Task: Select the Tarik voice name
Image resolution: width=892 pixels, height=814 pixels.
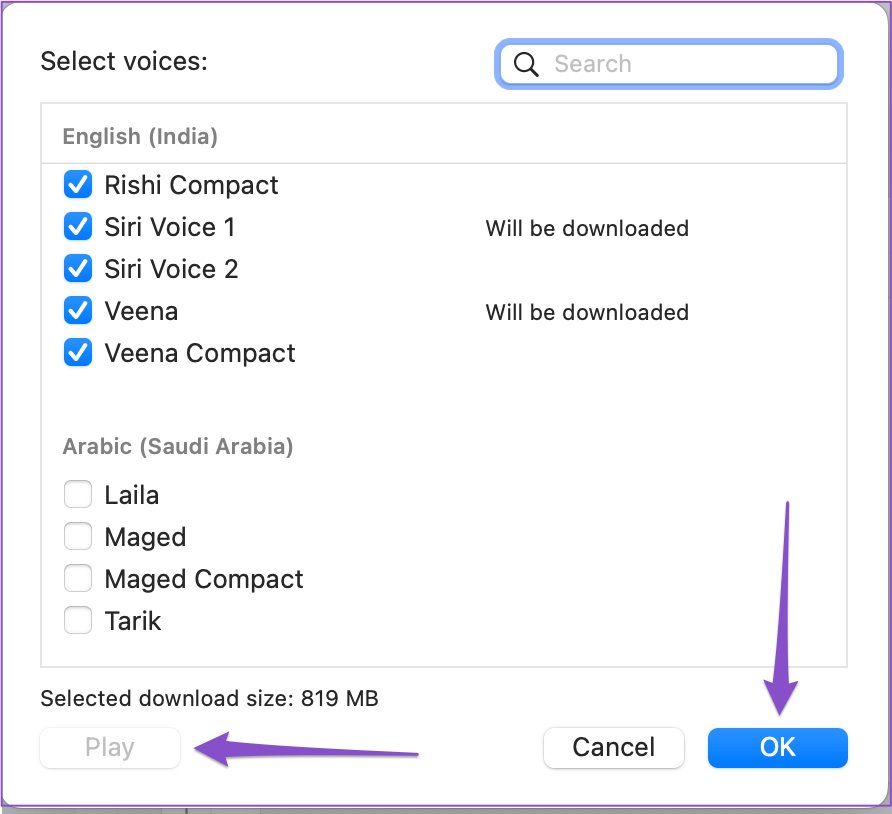Action: click(x=133, y=621)
